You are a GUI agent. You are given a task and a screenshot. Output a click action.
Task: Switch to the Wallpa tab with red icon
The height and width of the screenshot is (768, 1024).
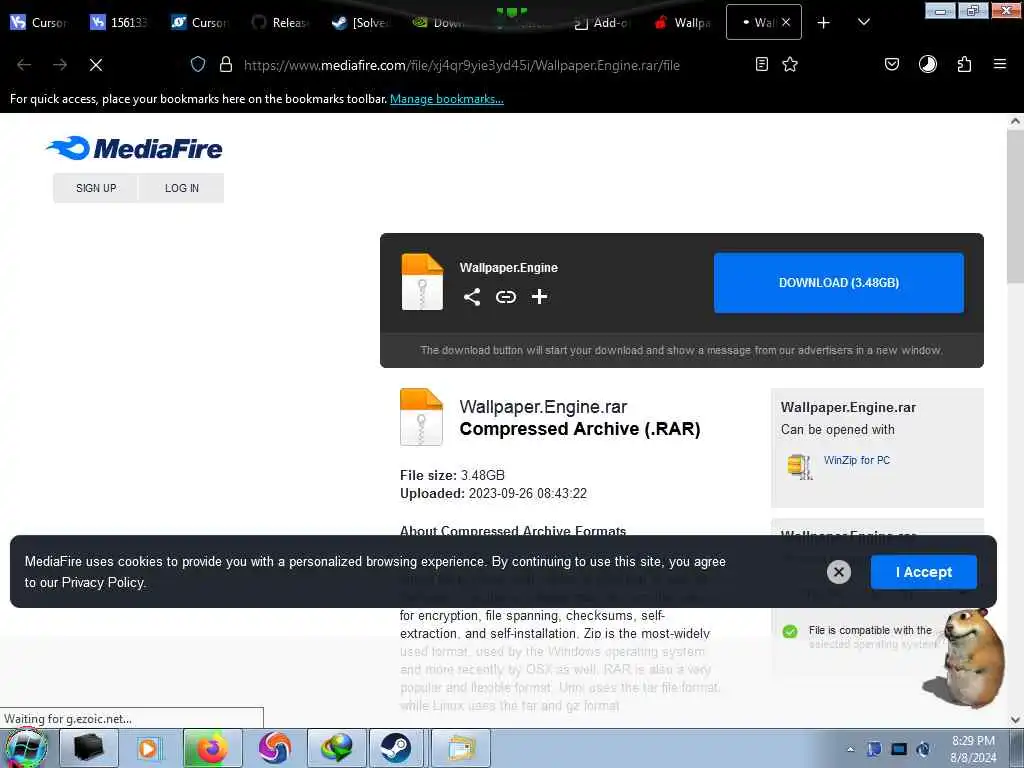coord(682,23)
